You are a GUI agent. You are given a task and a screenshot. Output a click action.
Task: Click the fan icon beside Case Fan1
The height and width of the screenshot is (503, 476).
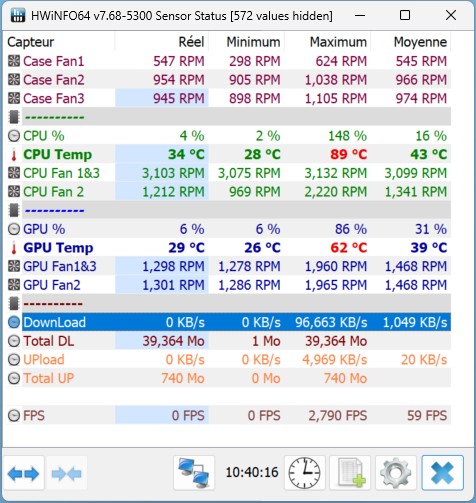click(14, 61)
